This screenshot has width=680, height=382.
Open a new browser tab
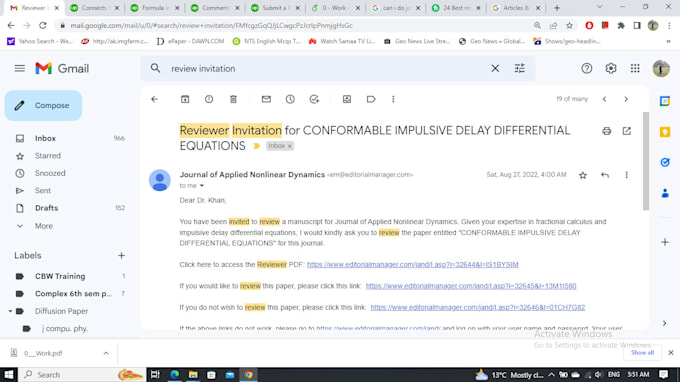click(x=557, y=8)
